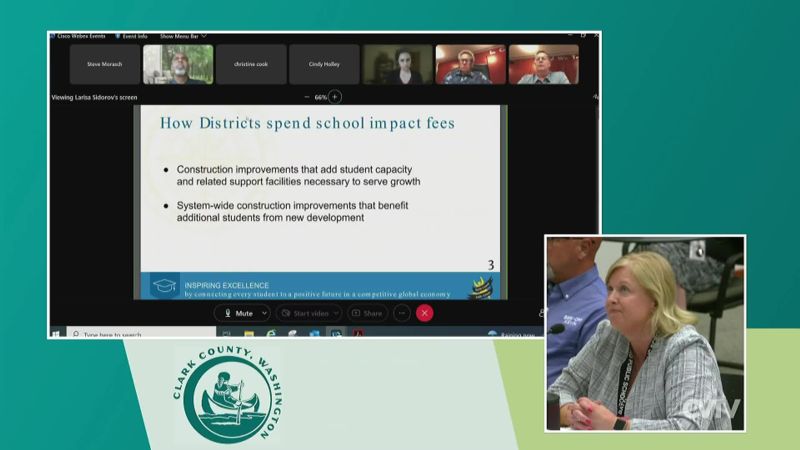Image resolution: width=800 pixels, height=450 pixels.
Task: Click the Cisco Webex Events title
Action: (83, 36)
